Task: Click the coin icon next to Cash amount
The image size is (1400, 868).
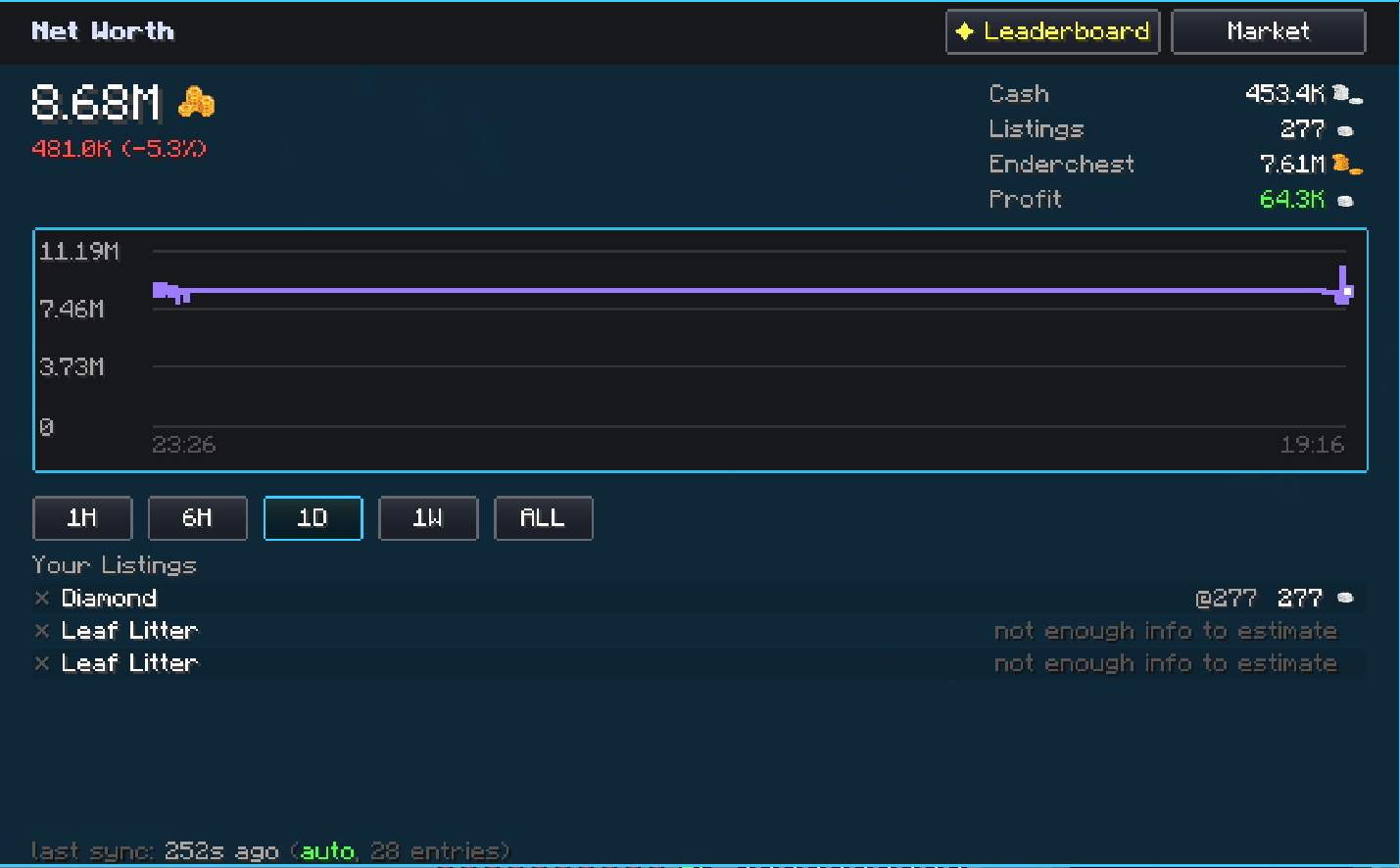Action: pos(1348,94)
